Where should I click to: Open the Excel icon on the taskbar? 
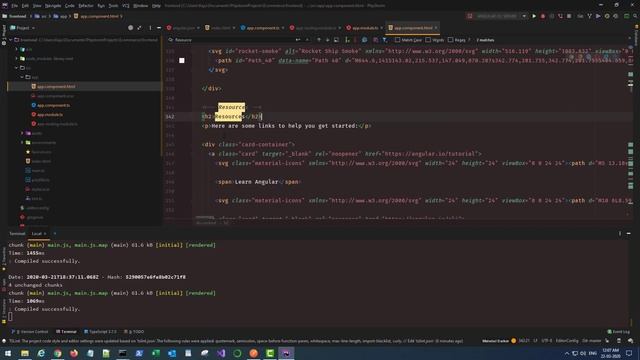click(156, 353)
